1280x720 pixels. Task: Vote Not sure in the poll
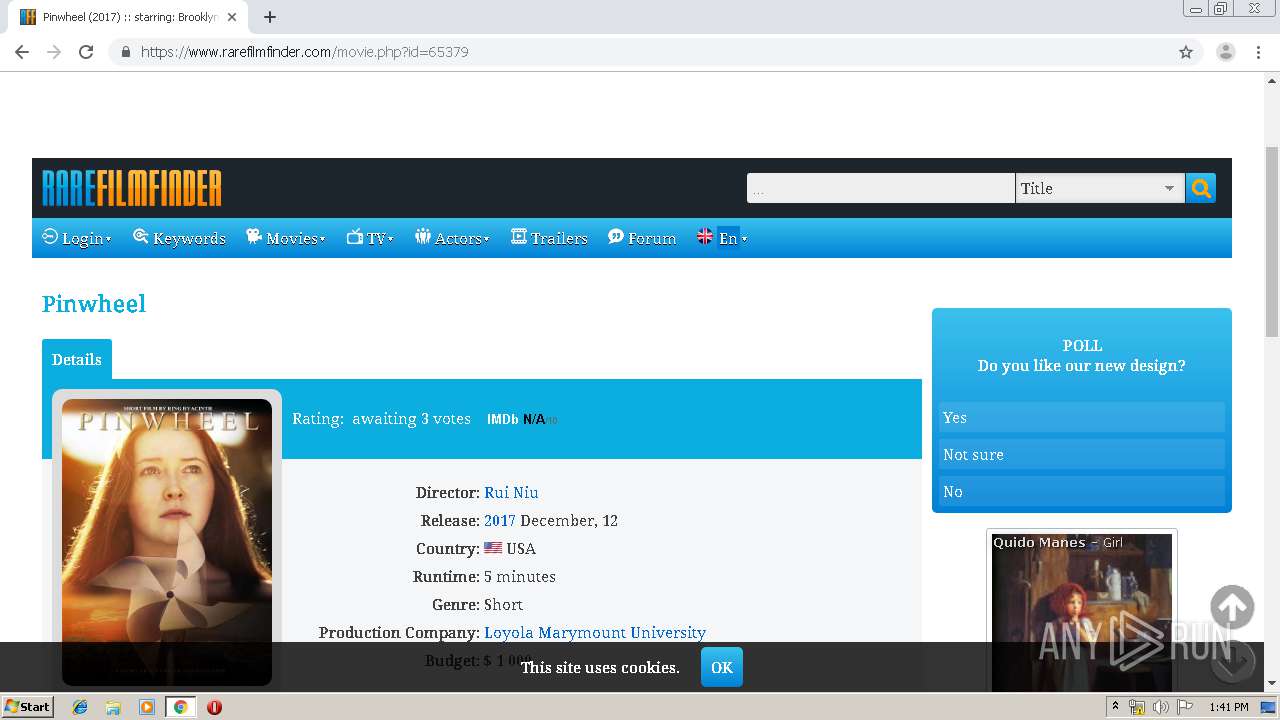[1082, 454]
